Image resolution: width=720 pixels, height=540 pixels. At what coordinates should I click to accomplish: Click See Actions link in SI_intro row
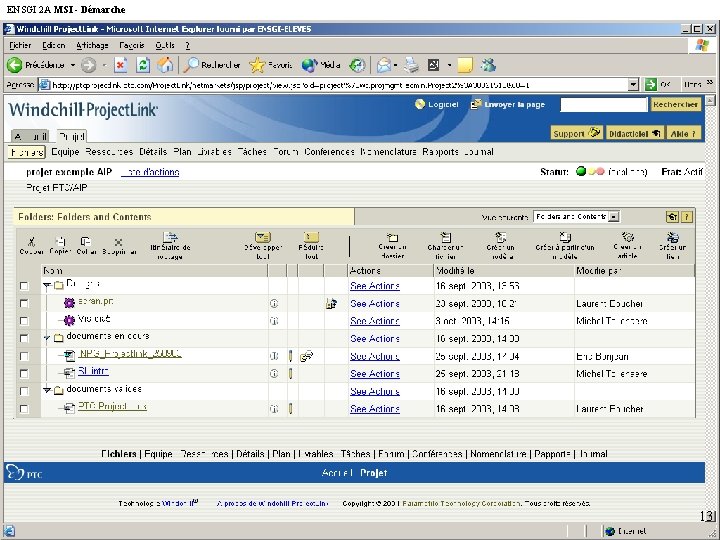[x=375, y=374]
